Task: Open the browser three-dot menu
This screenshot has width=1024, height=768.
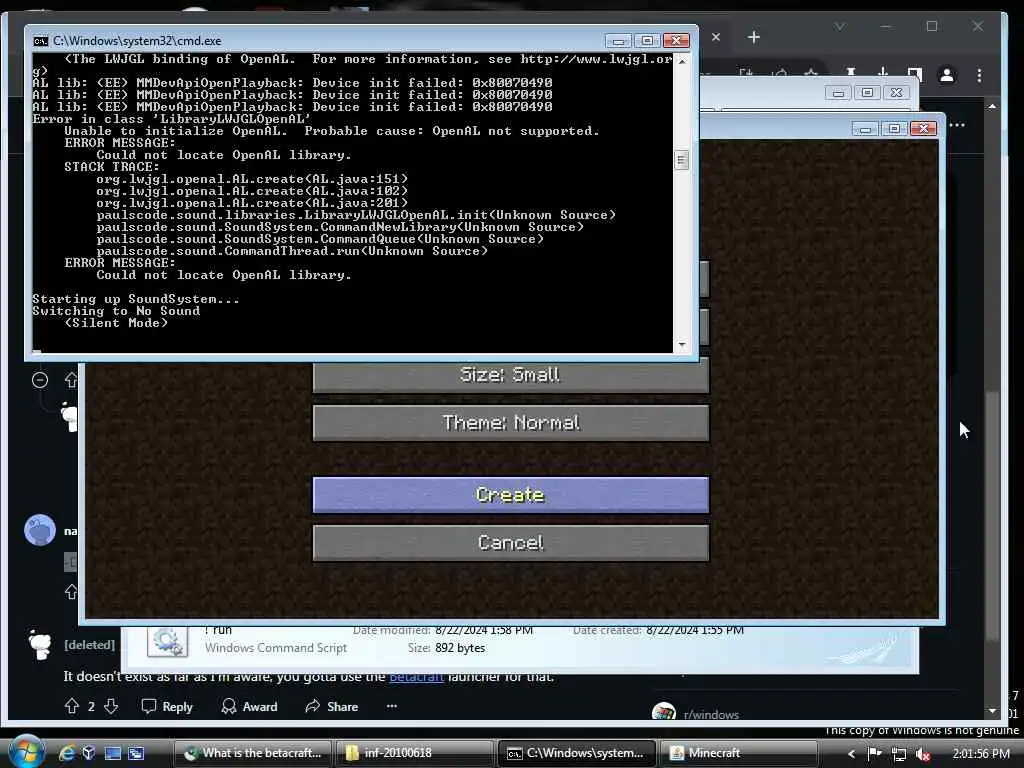Action: point(979,76)
